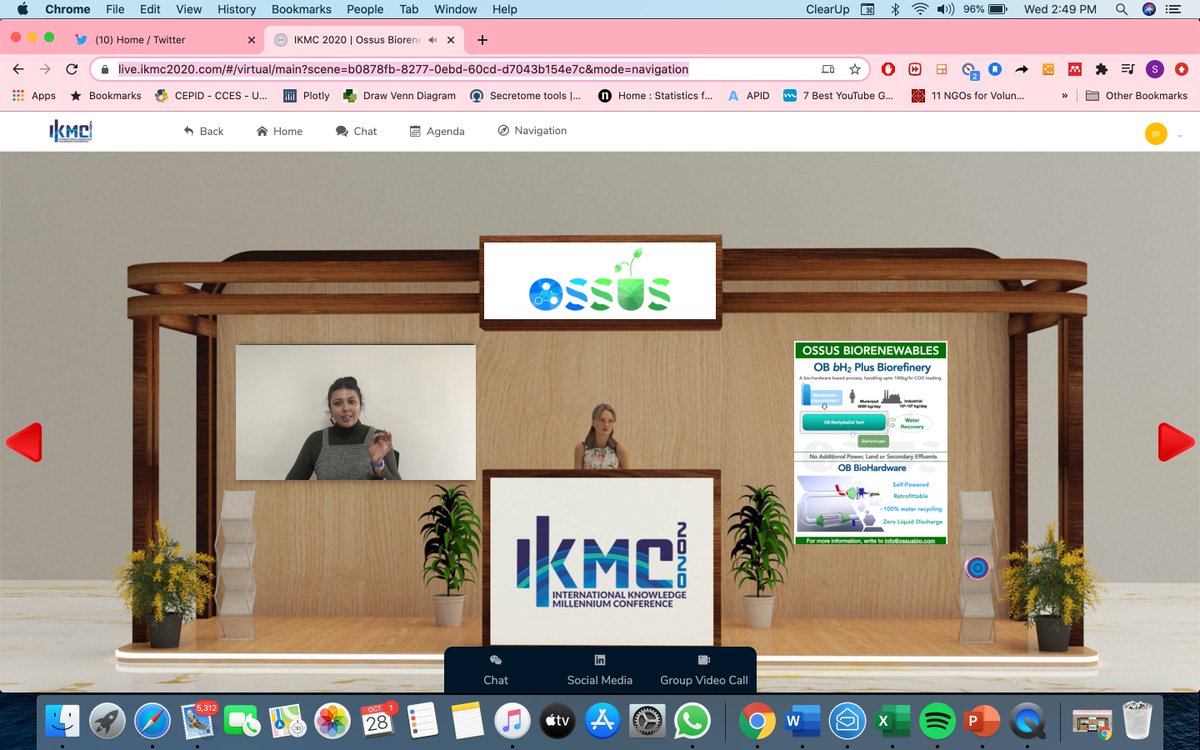
Task: Click the red Mendeley extension icon
Action: [1075, 69]
